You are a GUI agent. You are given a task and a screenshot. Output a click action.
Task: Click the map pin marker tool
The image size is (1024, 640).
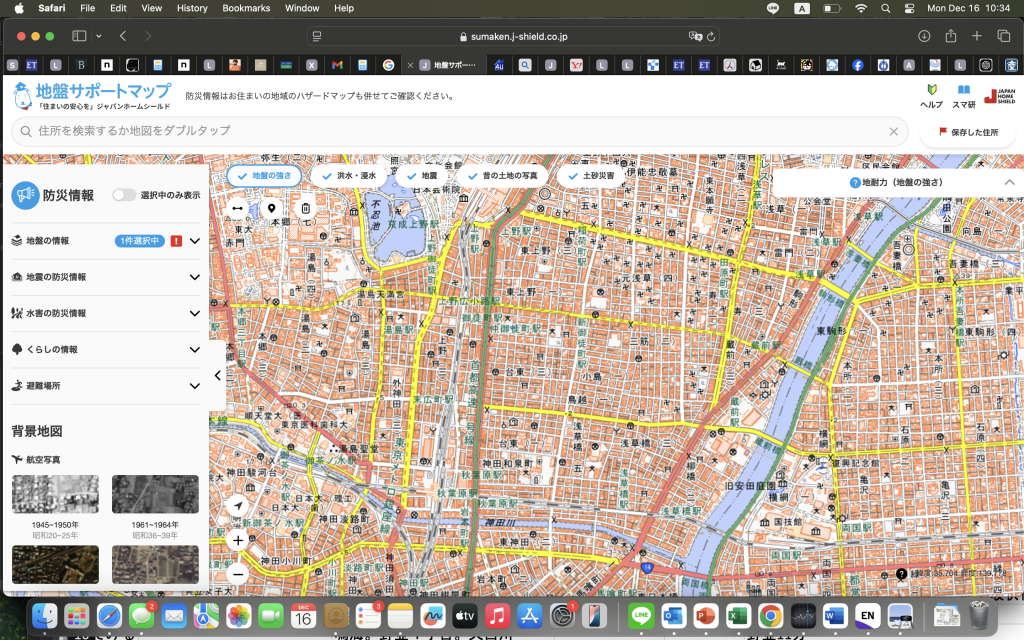coord(271,209)
